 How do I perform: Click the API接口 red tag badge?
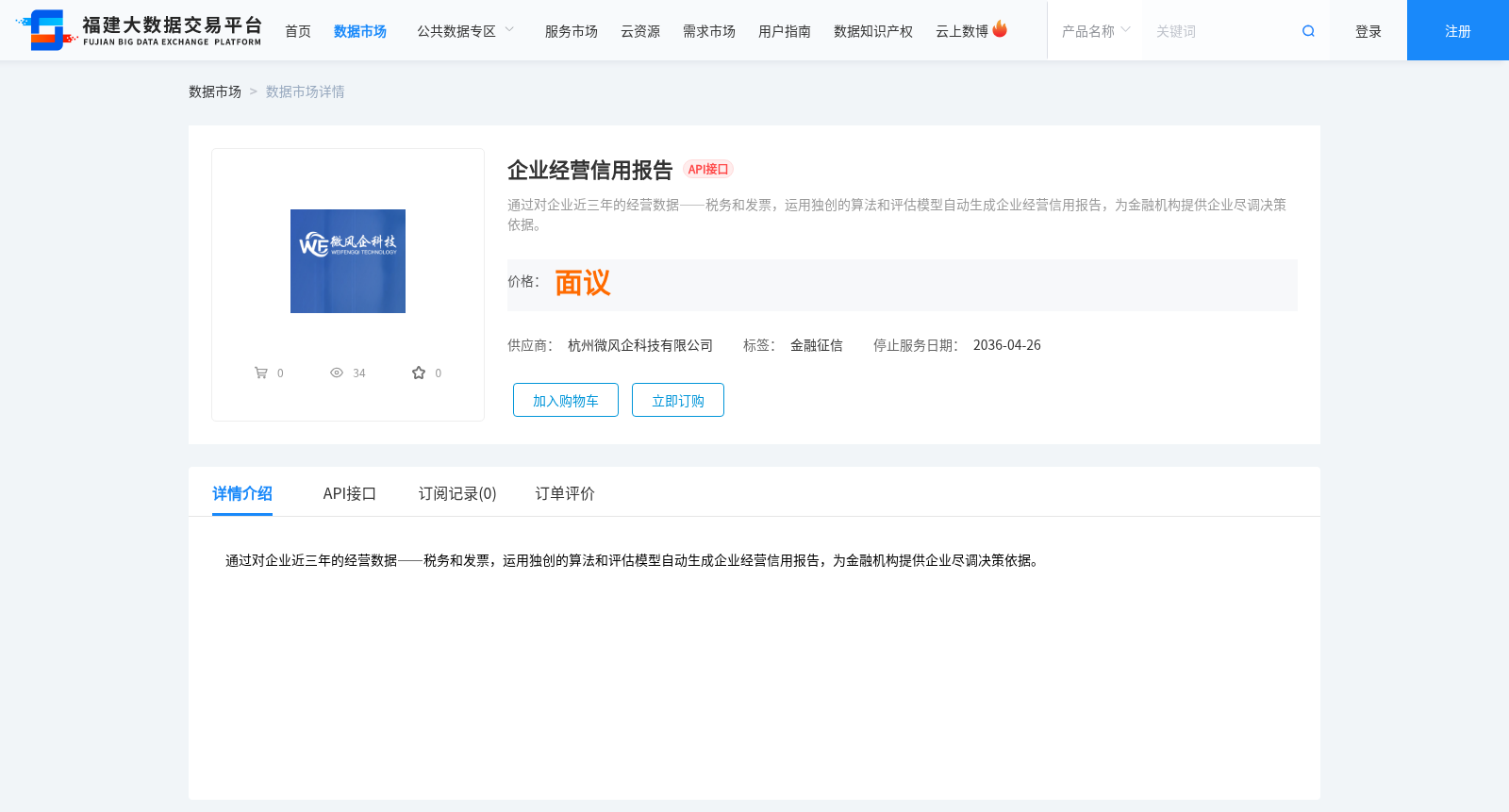click(708, 170)
